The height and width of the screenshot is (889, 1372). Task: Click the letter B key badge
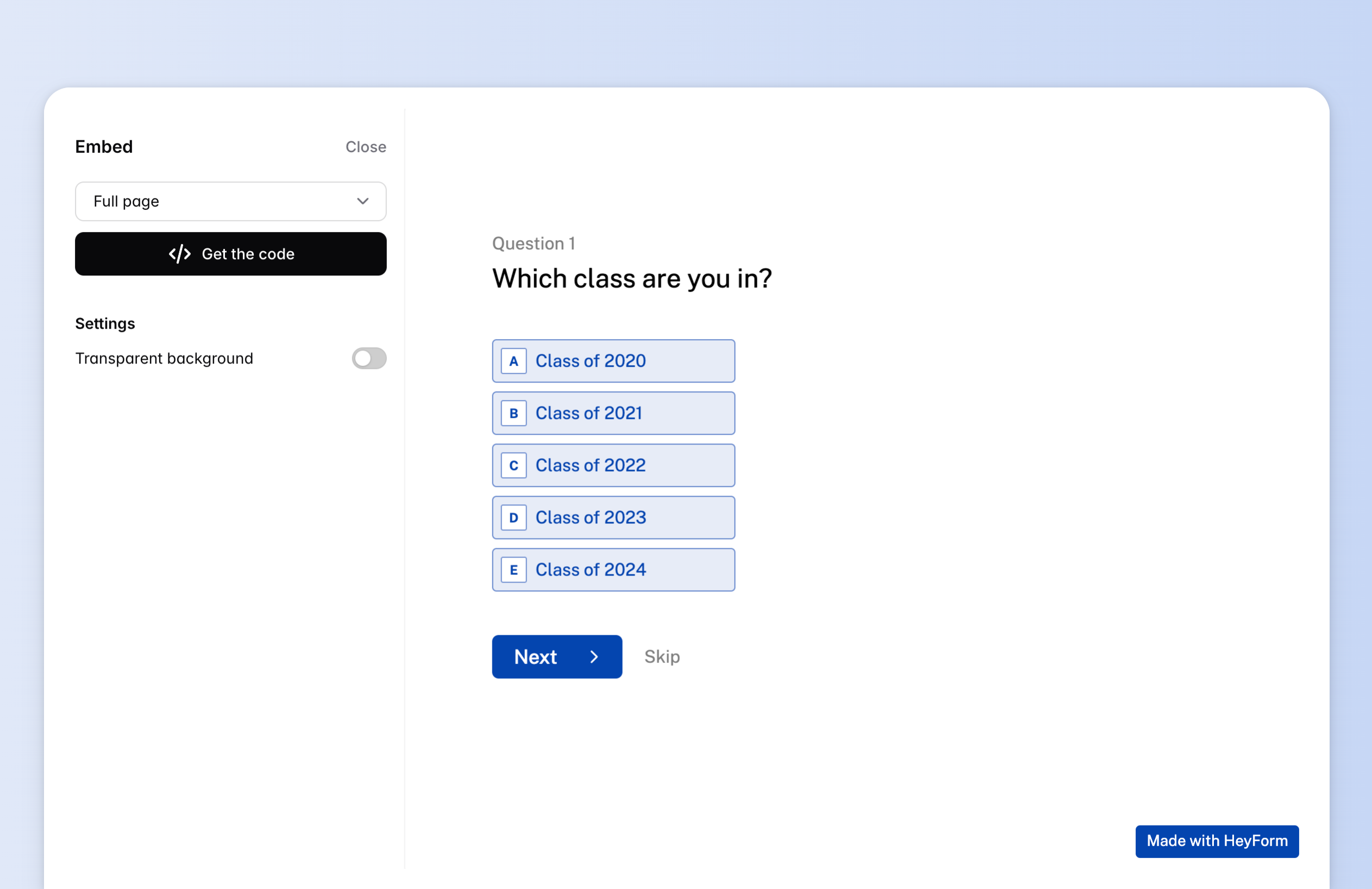[513, 413]
